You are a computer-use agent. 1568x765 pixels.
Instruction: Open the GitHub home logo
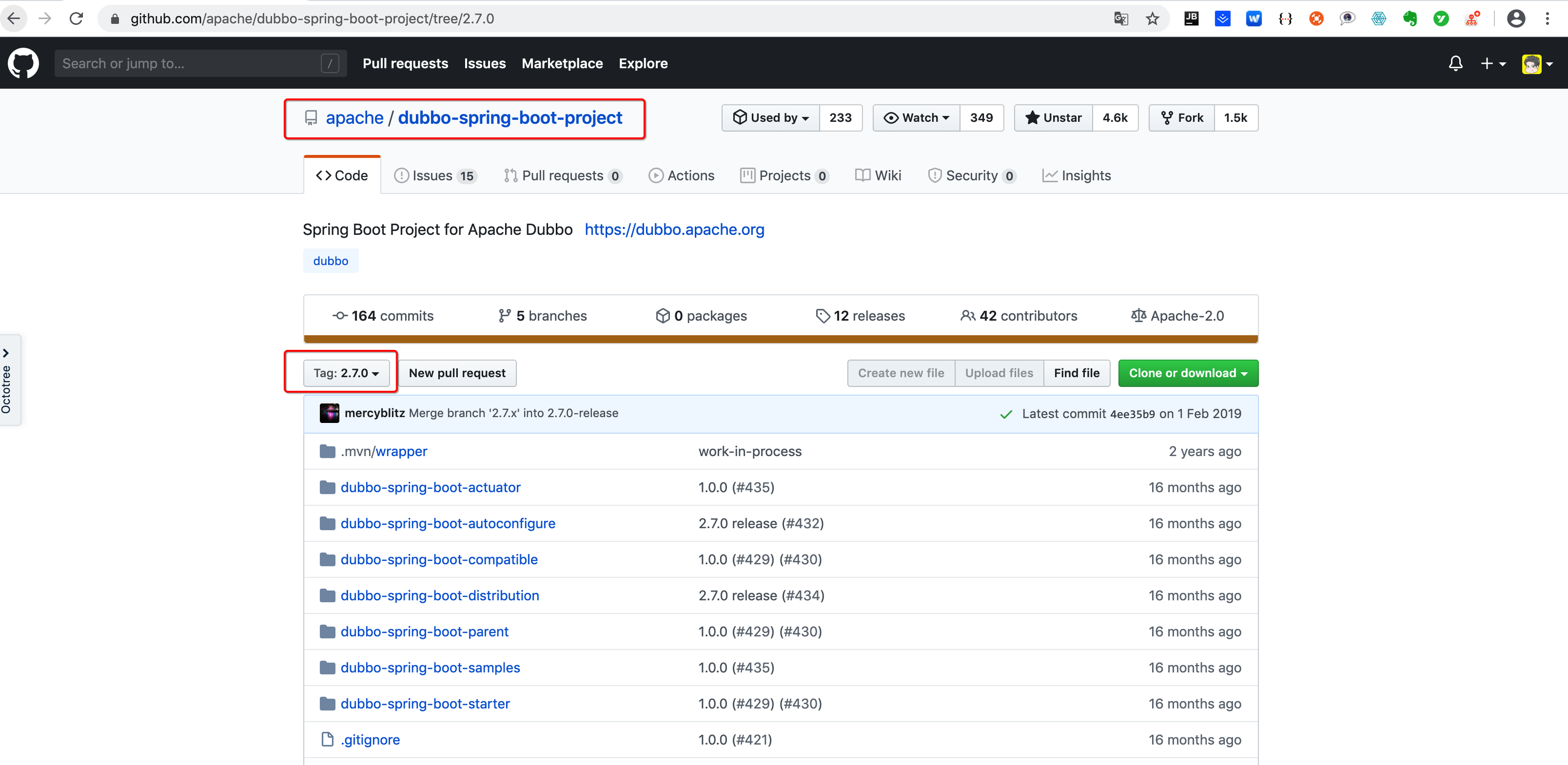[23, 63]
